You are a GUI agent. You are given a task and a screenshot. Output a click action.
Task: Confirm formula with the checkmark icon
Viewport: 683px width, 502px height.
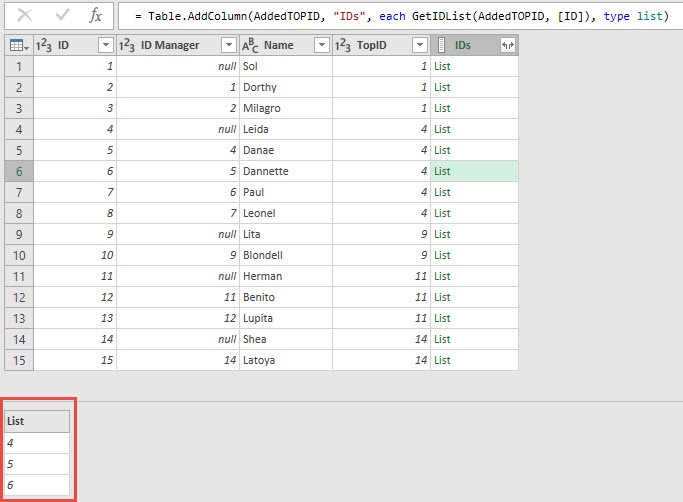pos(62,16)
